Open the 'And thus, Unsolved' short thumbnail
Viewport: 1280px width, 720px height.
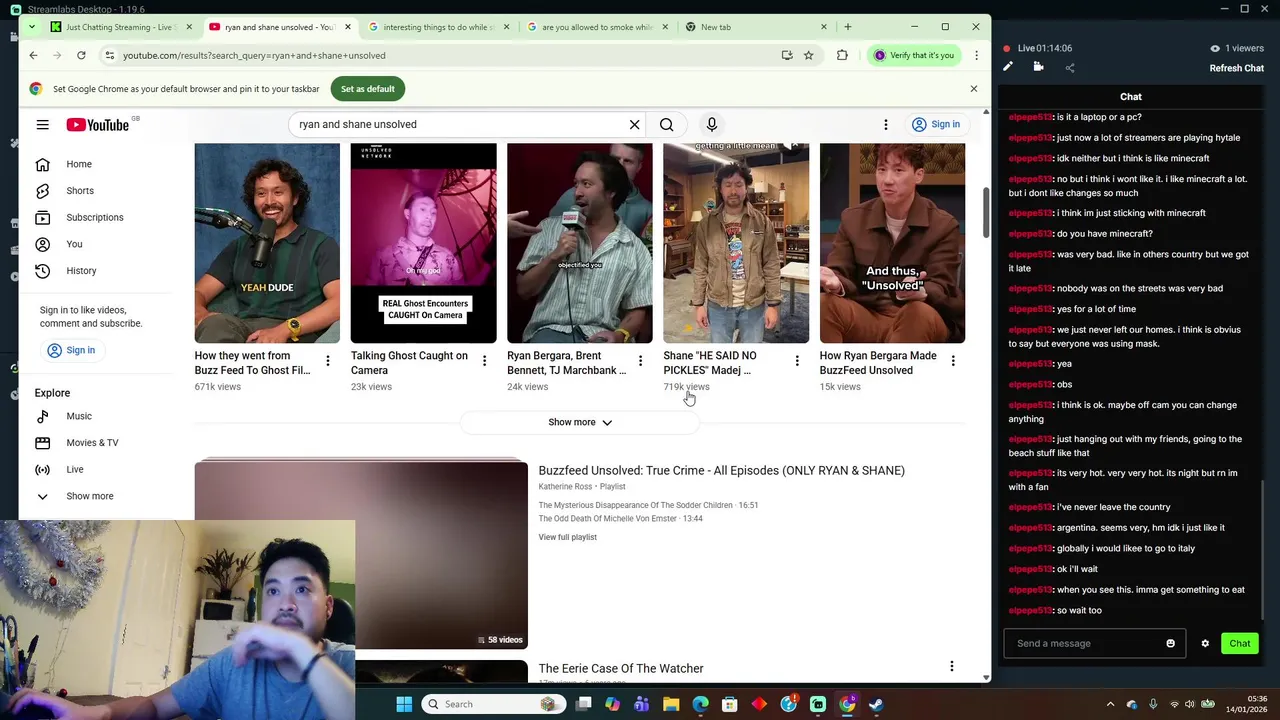point(892,243)
